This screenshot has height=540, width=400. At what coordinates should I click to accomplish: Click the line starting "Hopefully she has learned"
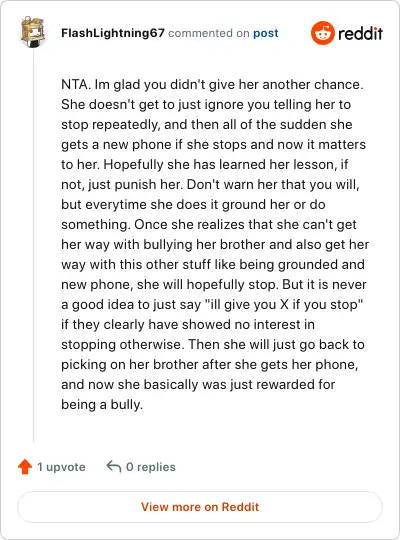point(205,164)
